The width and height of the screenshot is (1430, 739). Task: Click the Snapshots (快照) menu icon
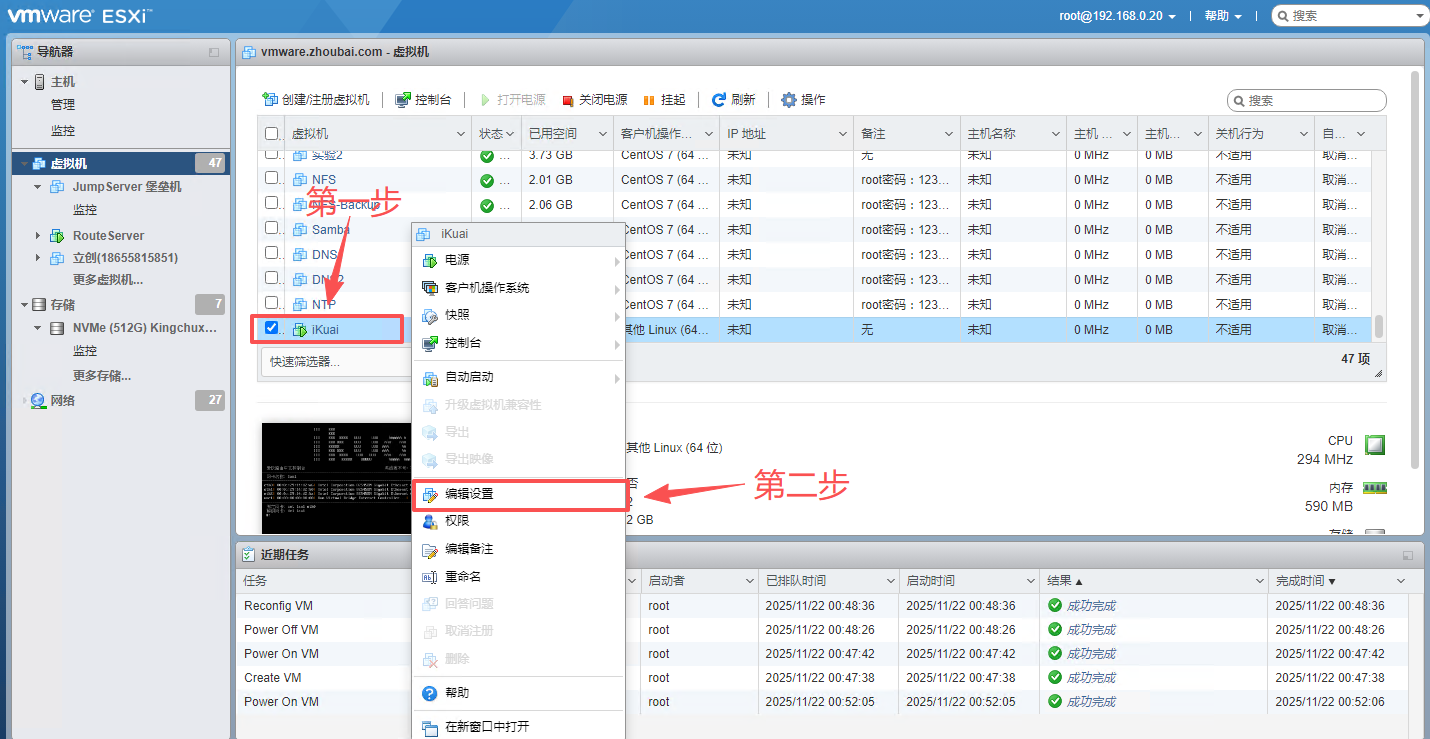pos(430,315)
